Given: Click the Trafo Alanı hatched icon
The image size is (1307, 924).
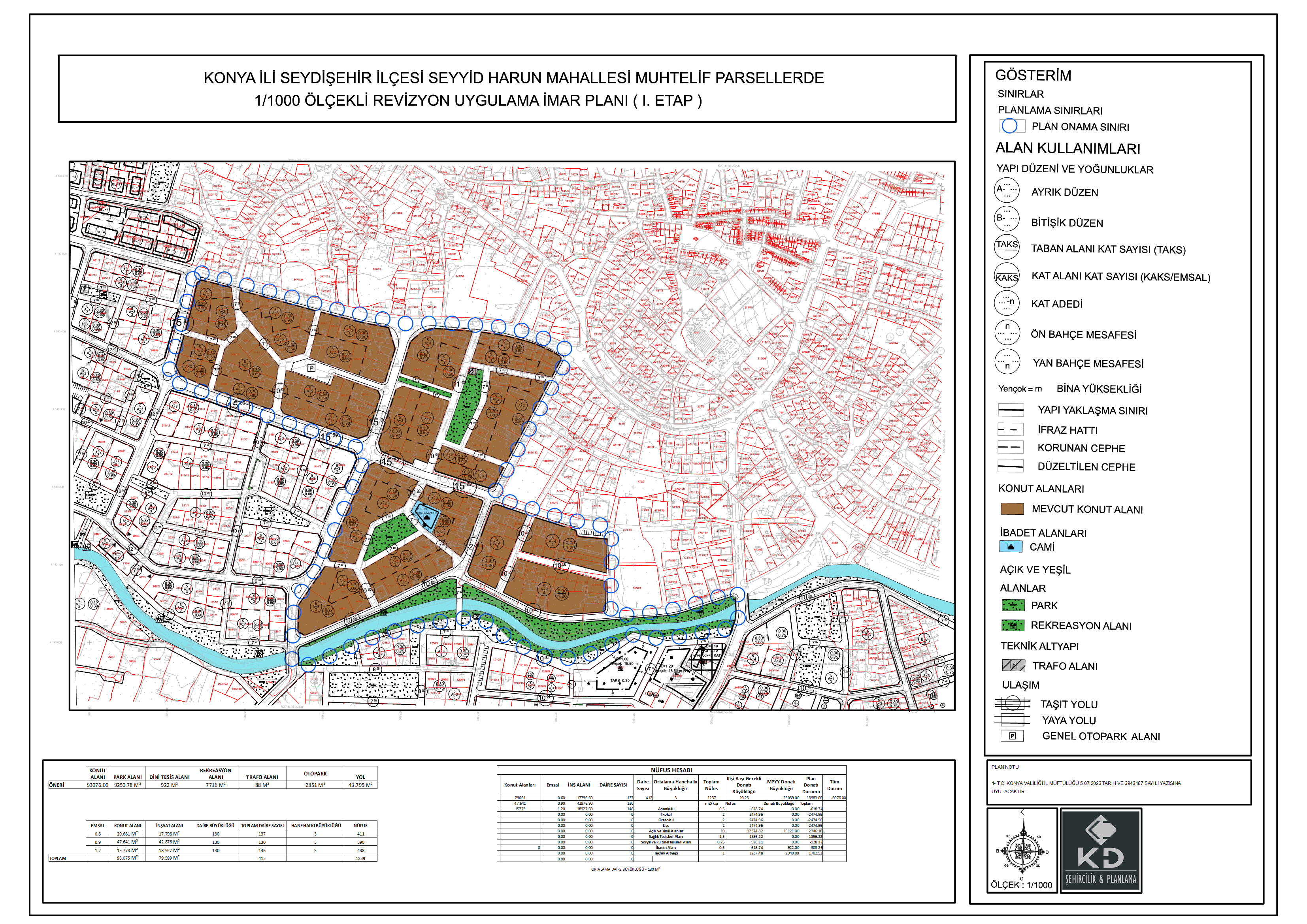Looking at the screenshot, I should point(1013,665).
